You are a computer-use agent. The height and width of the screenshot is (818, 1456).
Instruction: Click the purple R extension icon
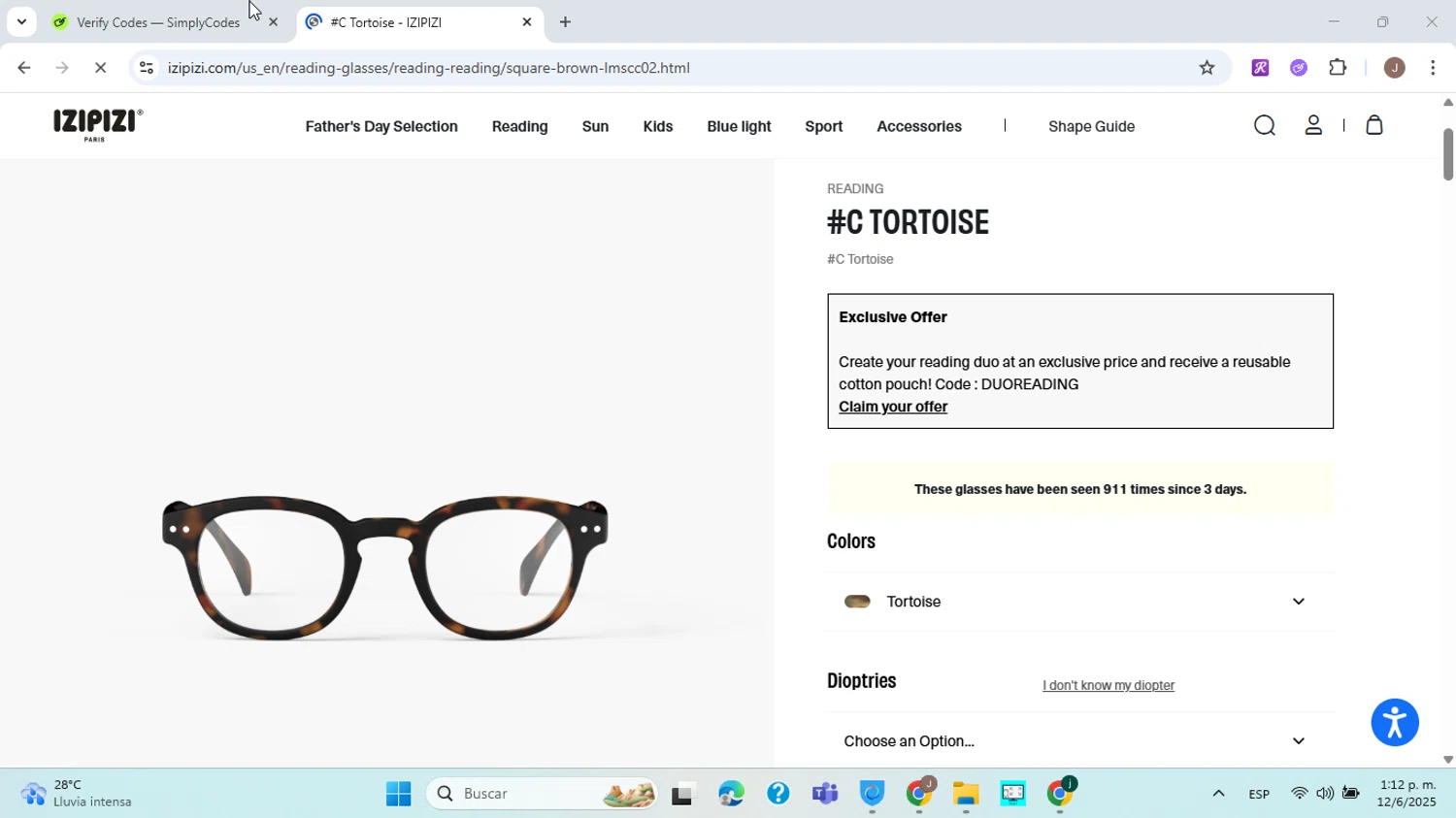[1260, 68]
